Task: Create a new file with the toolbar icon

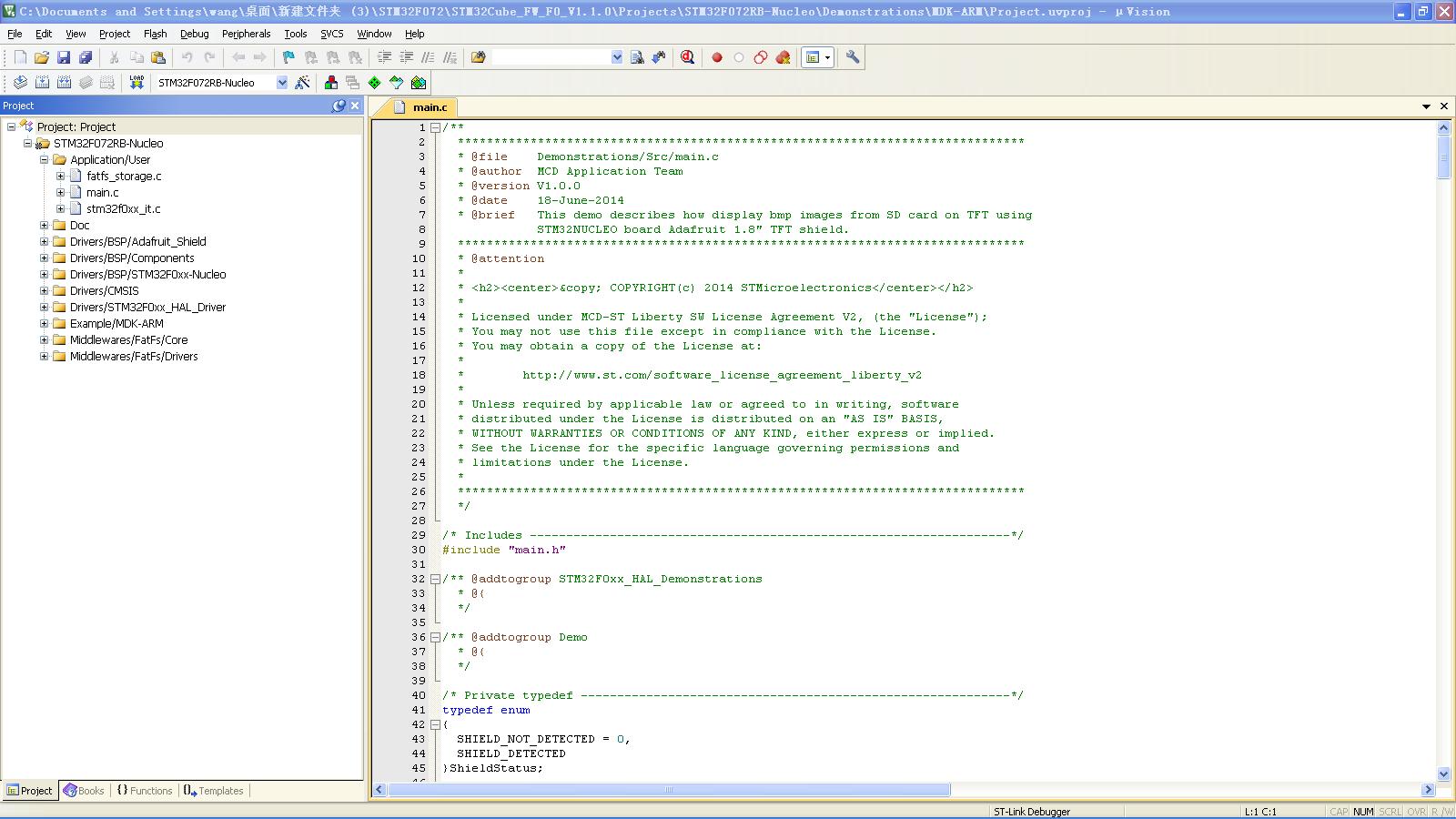Action: click(20, 57)
